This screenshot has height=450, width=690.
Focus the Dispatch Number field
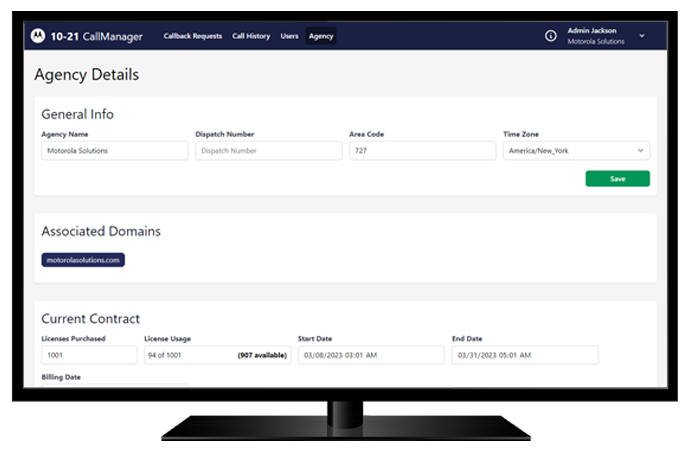click(268, 151)
